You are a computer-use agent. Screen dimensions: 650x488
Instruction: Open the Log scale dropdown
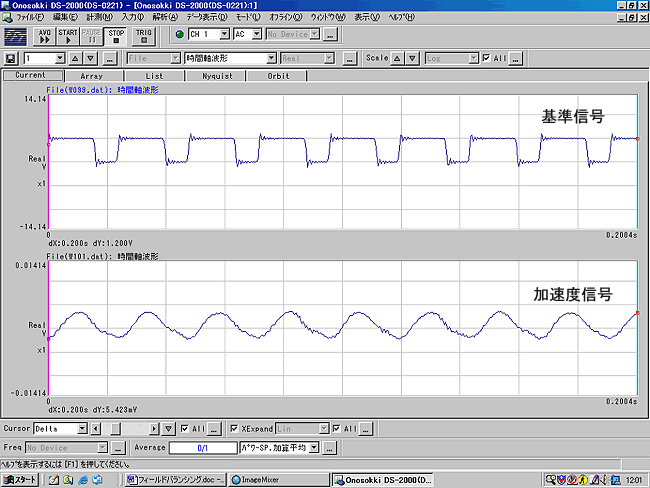pos(474,58)
